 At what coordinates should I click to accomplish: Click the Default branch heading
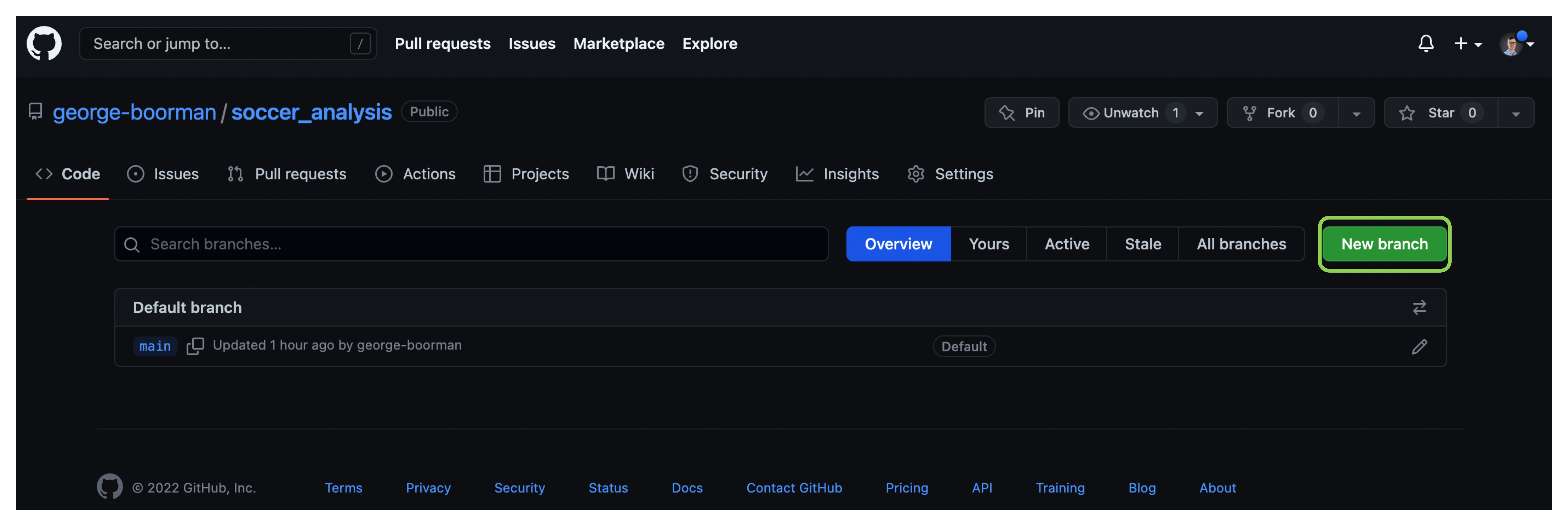pyautogui.click(x=187, y=308)
